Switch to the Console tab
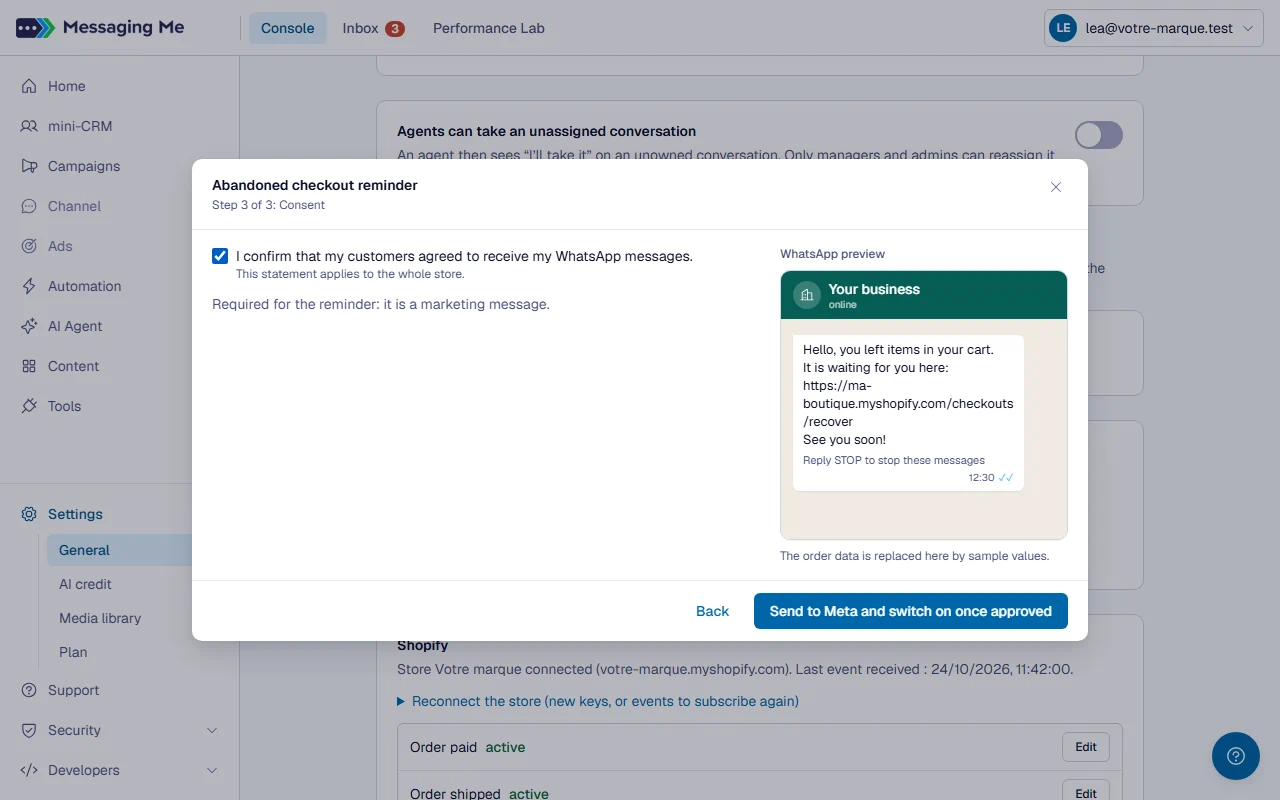Screen dimensions: 1280x800 288,28
